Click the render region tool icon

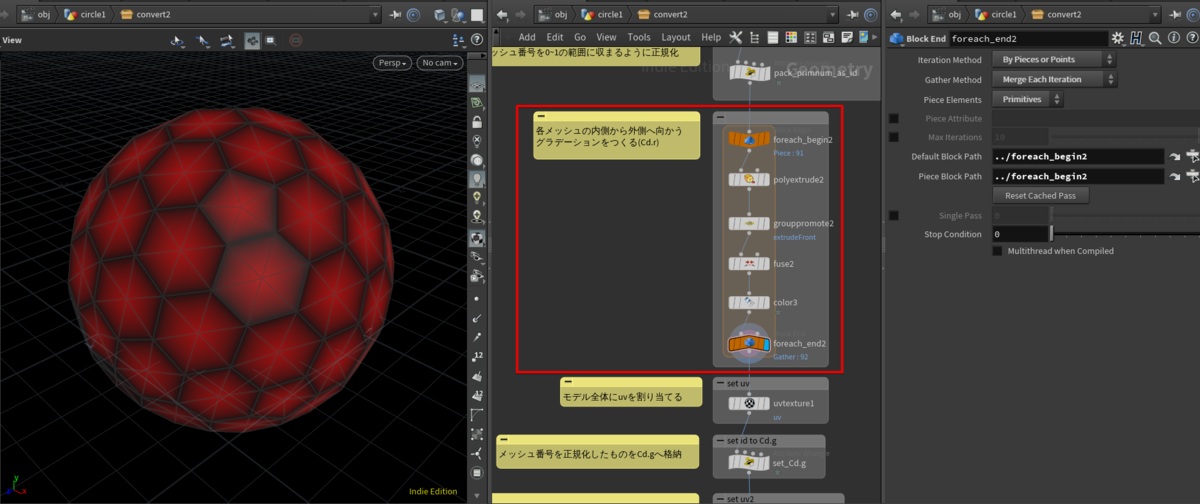point(271,40)
